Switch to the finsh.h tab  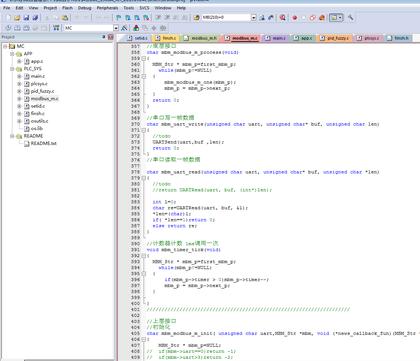click(398, 38)
